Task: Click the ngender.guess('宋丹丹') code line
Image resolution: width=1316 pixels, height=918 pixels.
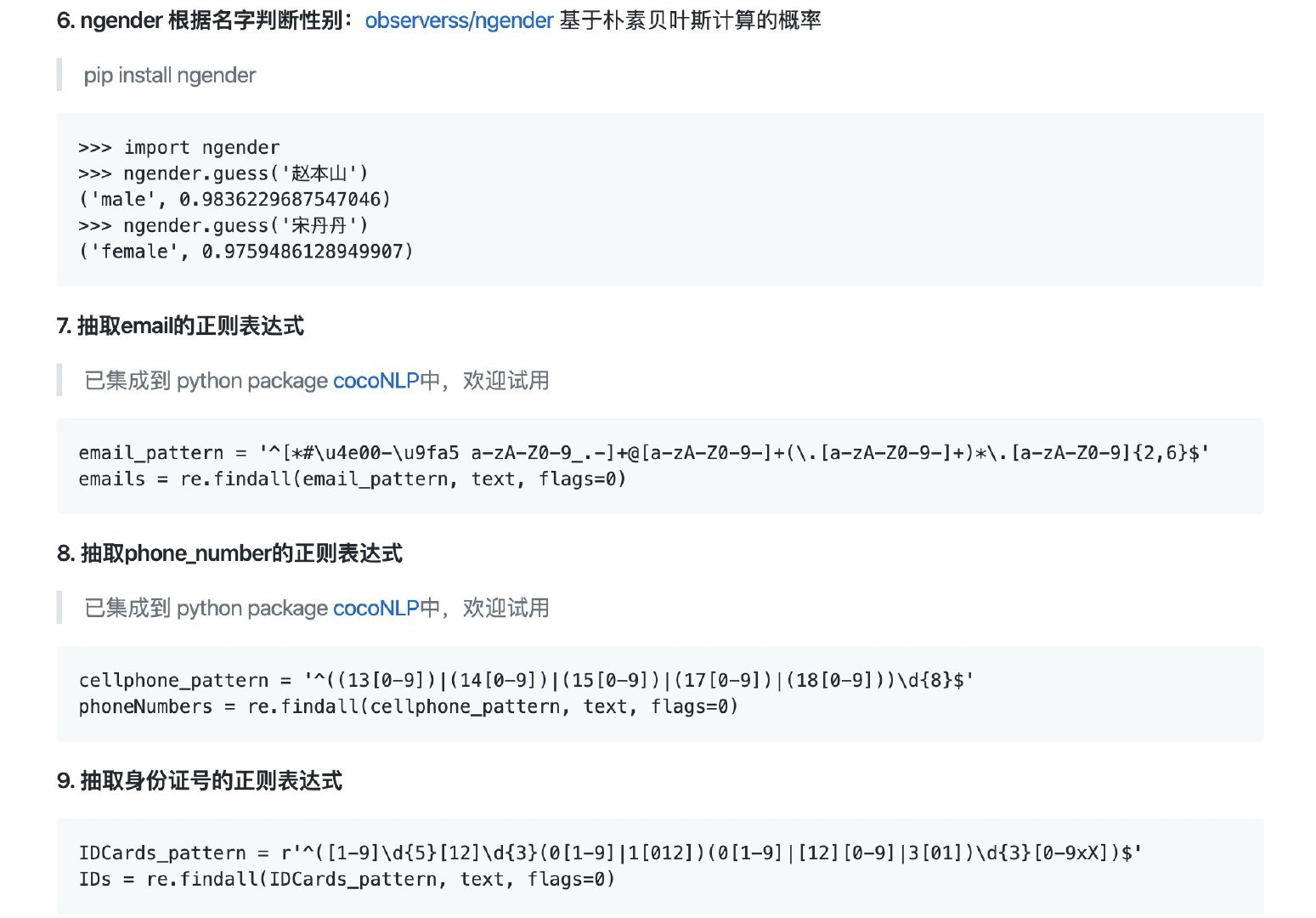Action: 223,225
